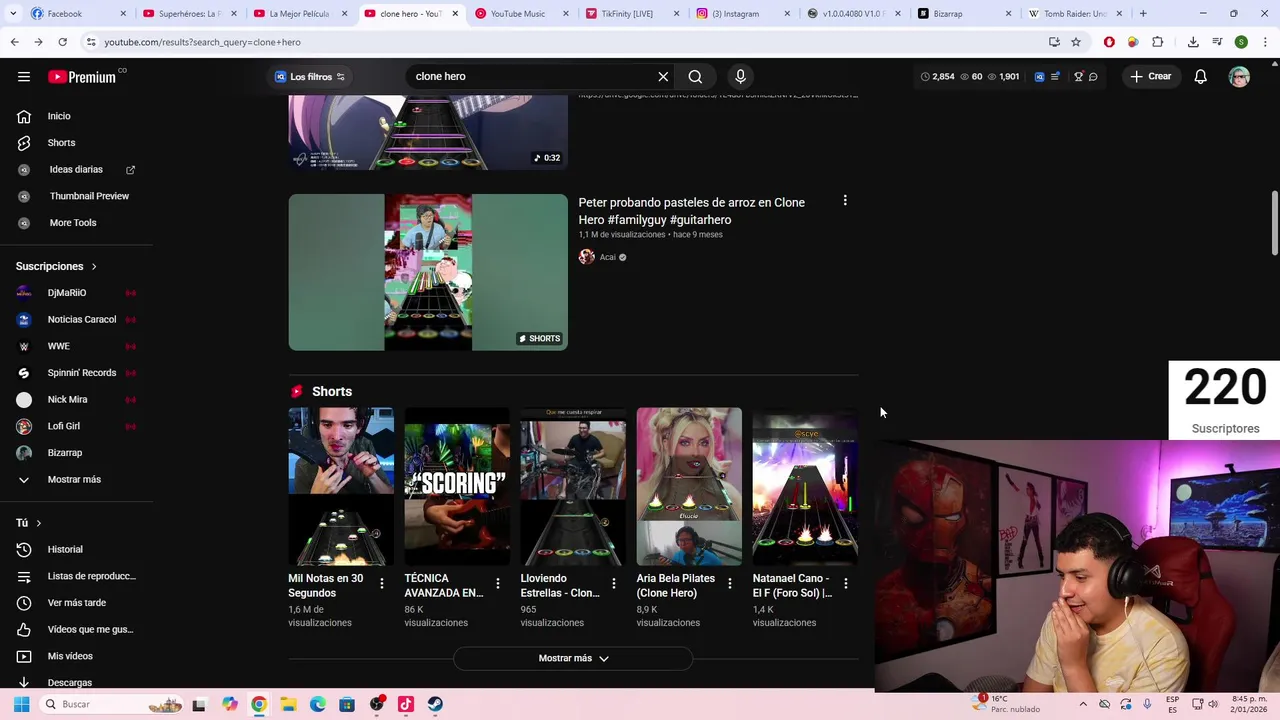Bookmark this page with the star icon
The height and width of the screenshot is (720, 1280).
(x=1076, y=42)
